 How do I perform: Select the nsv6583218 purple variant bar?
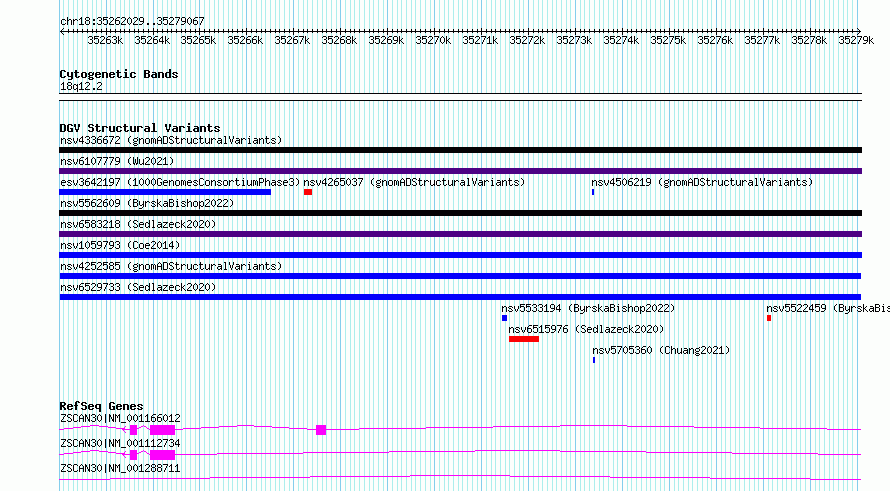pos(460,234)
